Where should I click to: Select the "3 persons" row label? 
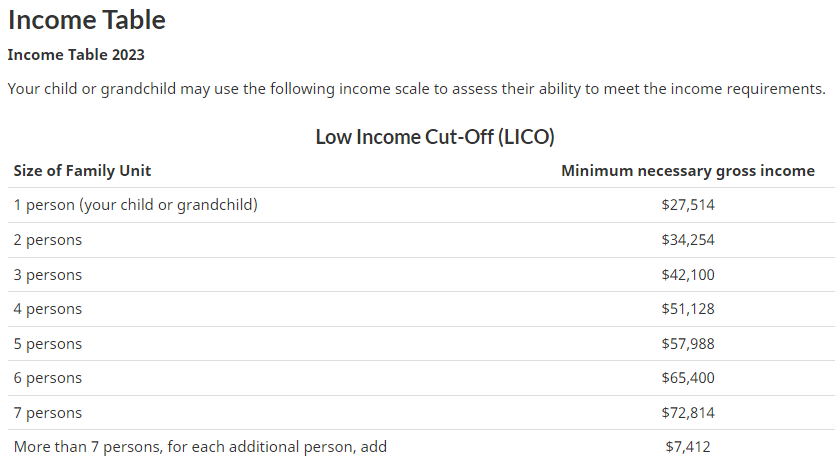48,274
